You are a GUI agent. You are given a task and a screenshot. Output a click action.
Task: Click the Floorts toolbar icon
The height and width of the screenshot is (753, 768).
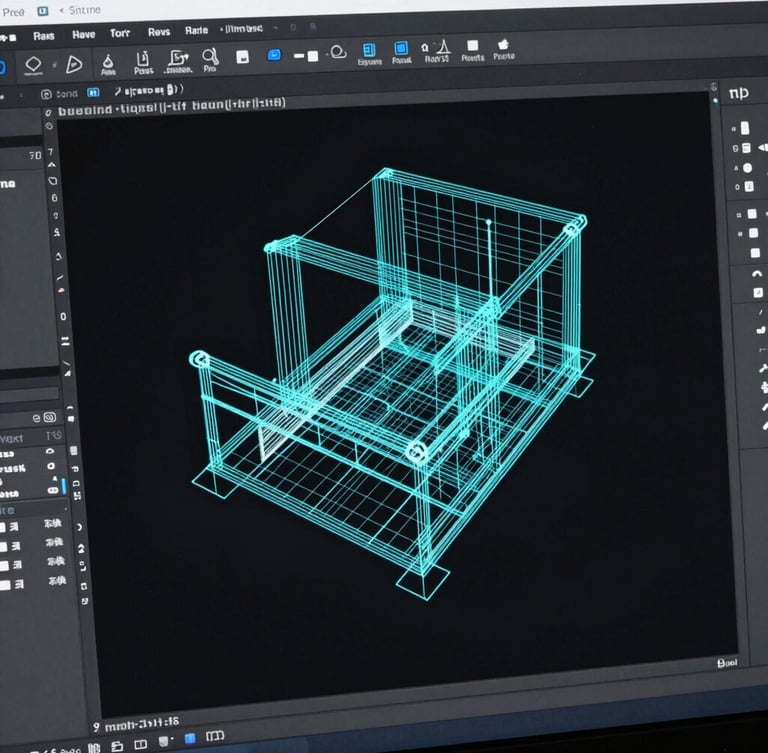pos(473,50)
